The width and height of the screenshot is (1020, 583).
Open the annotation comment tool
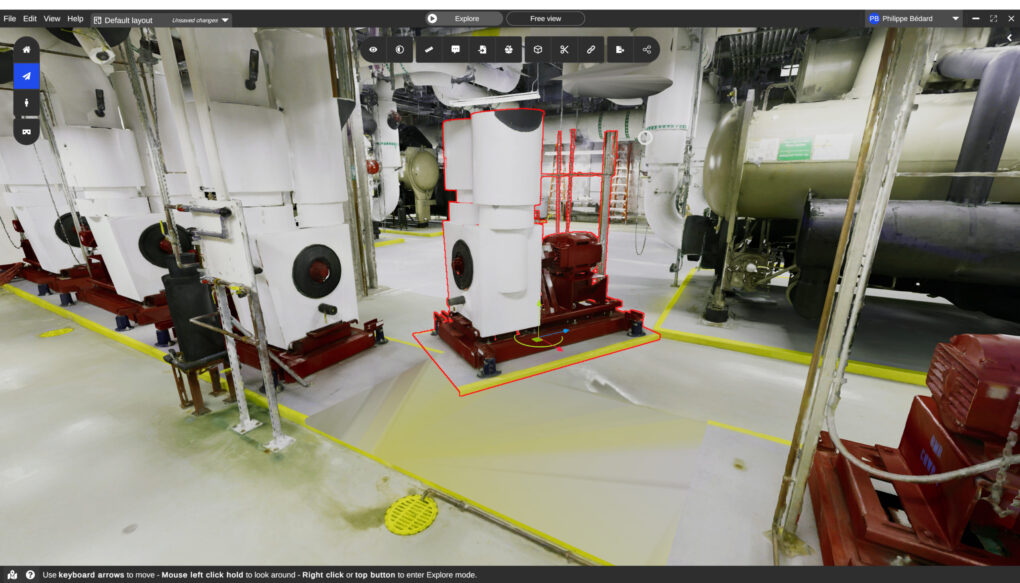click(x=456, y=49)
